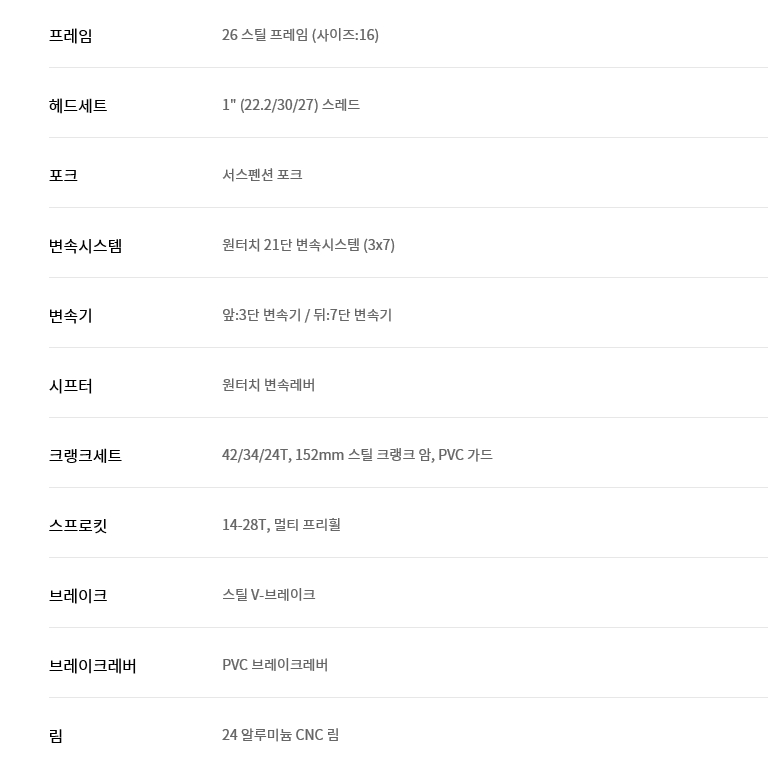Click the 14-28T, 멀티 프리휠 value

281,525
